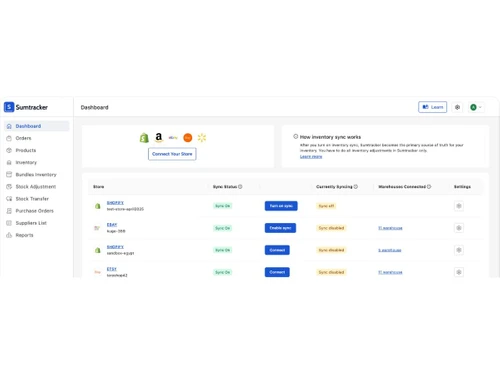Screen dimensions: 500x375
Task: Click the Connect Your Store button
Action: click(172, 154)
